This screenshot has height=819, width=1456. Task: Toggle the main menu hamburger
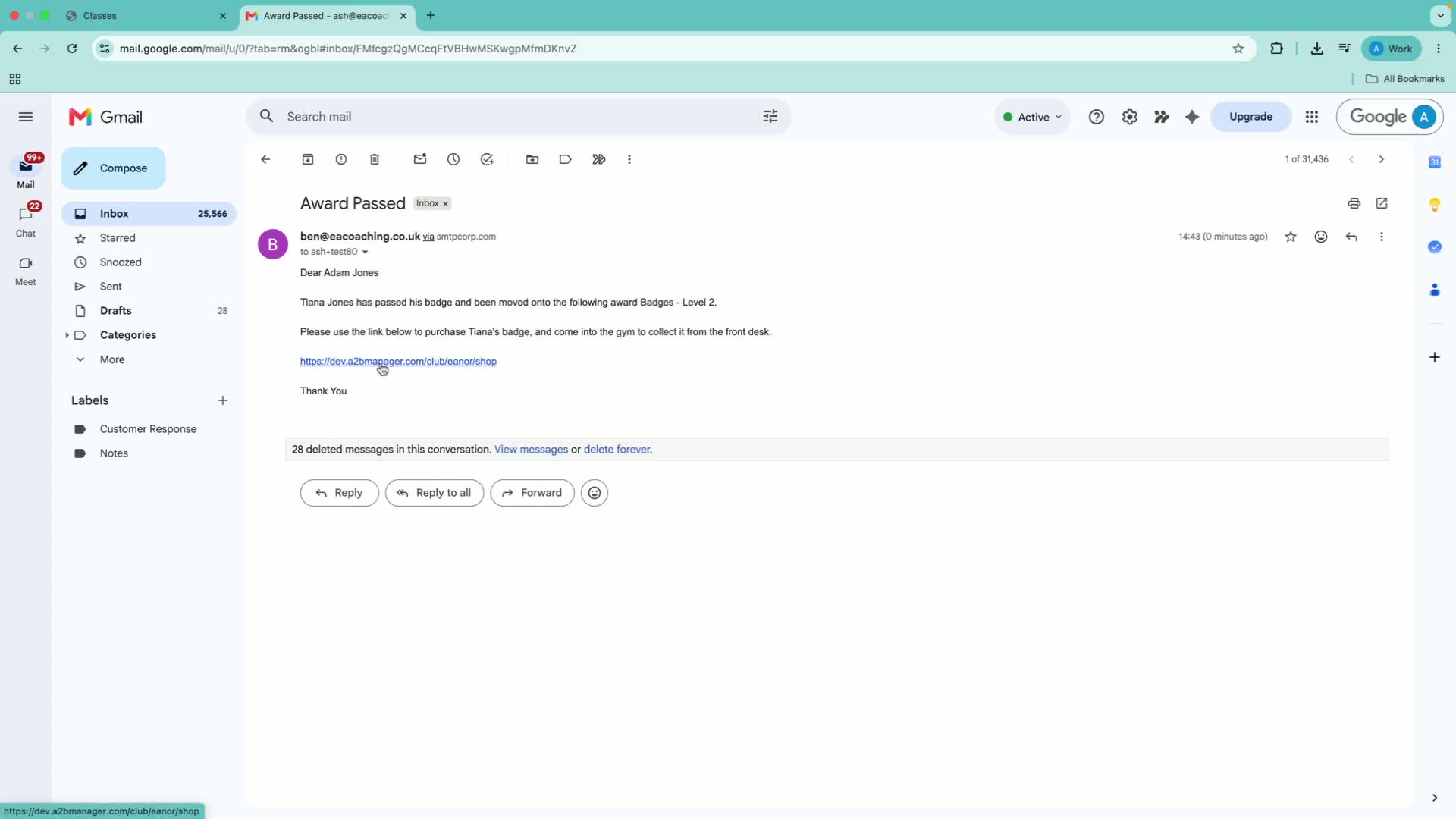pos(26,117)
